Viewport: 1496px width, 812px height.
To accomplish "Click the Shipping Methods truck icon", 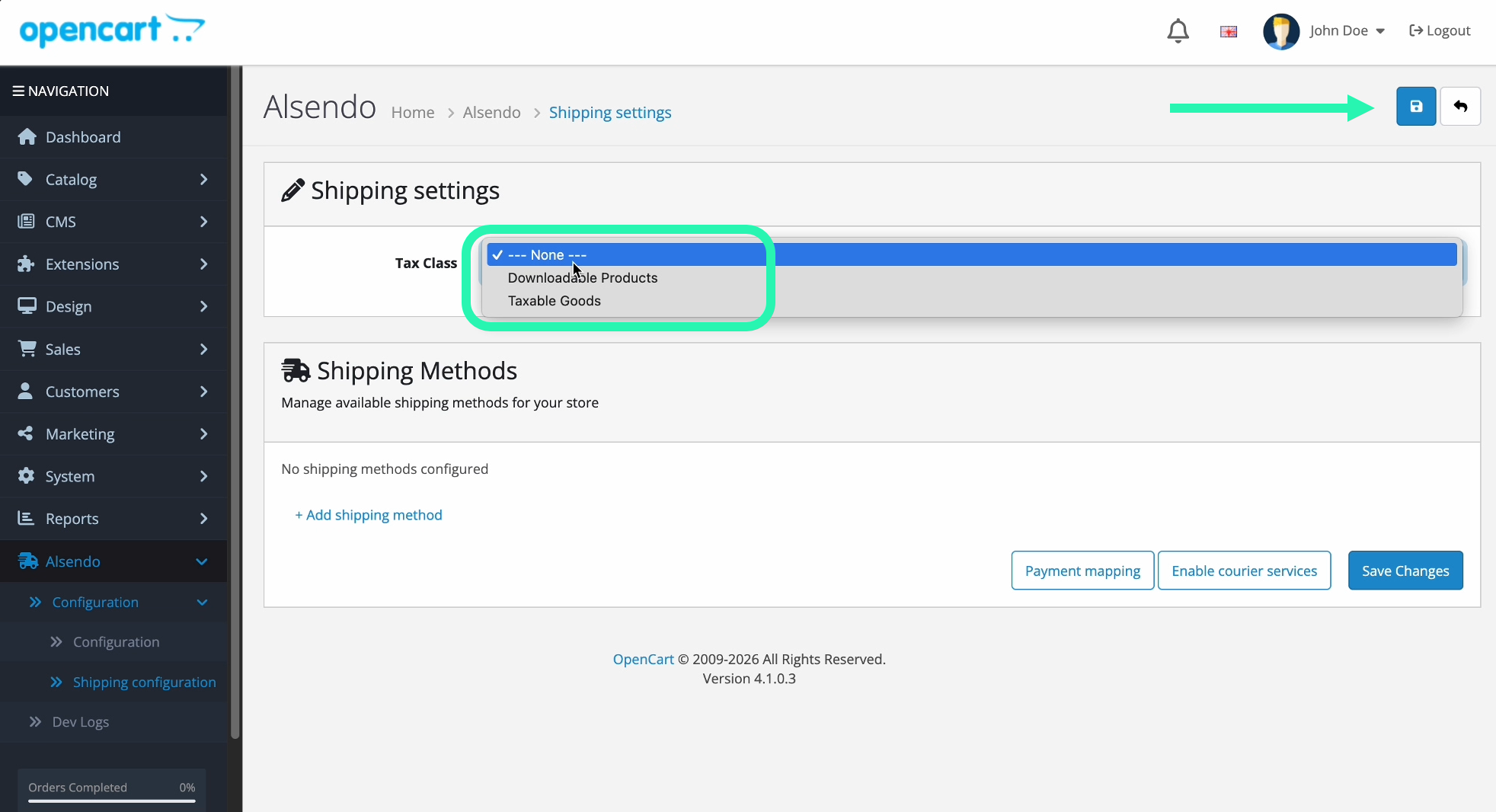I will [296, 370].
